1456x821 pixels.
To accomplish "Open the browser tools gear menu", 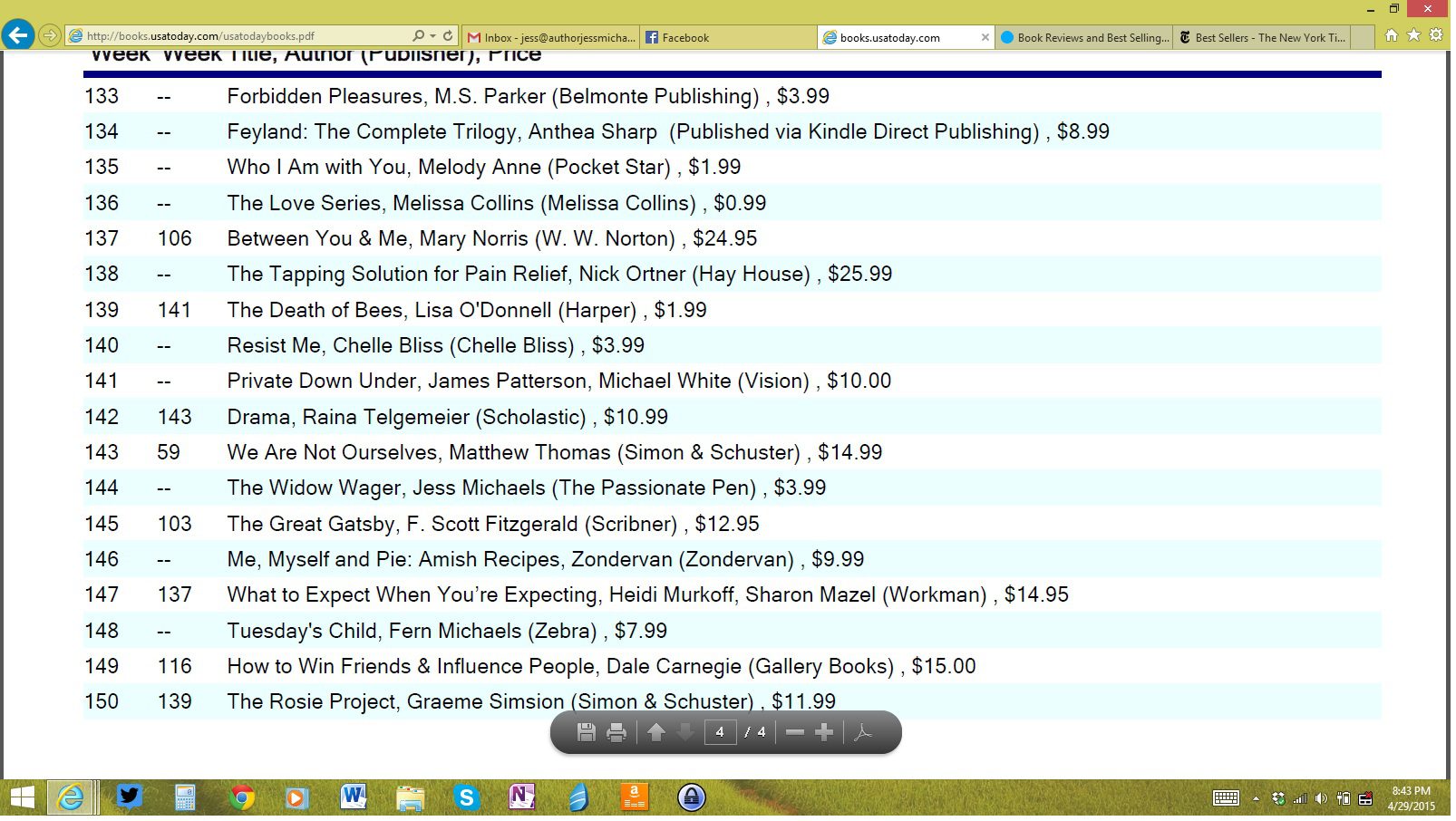I will [1436, 35].
